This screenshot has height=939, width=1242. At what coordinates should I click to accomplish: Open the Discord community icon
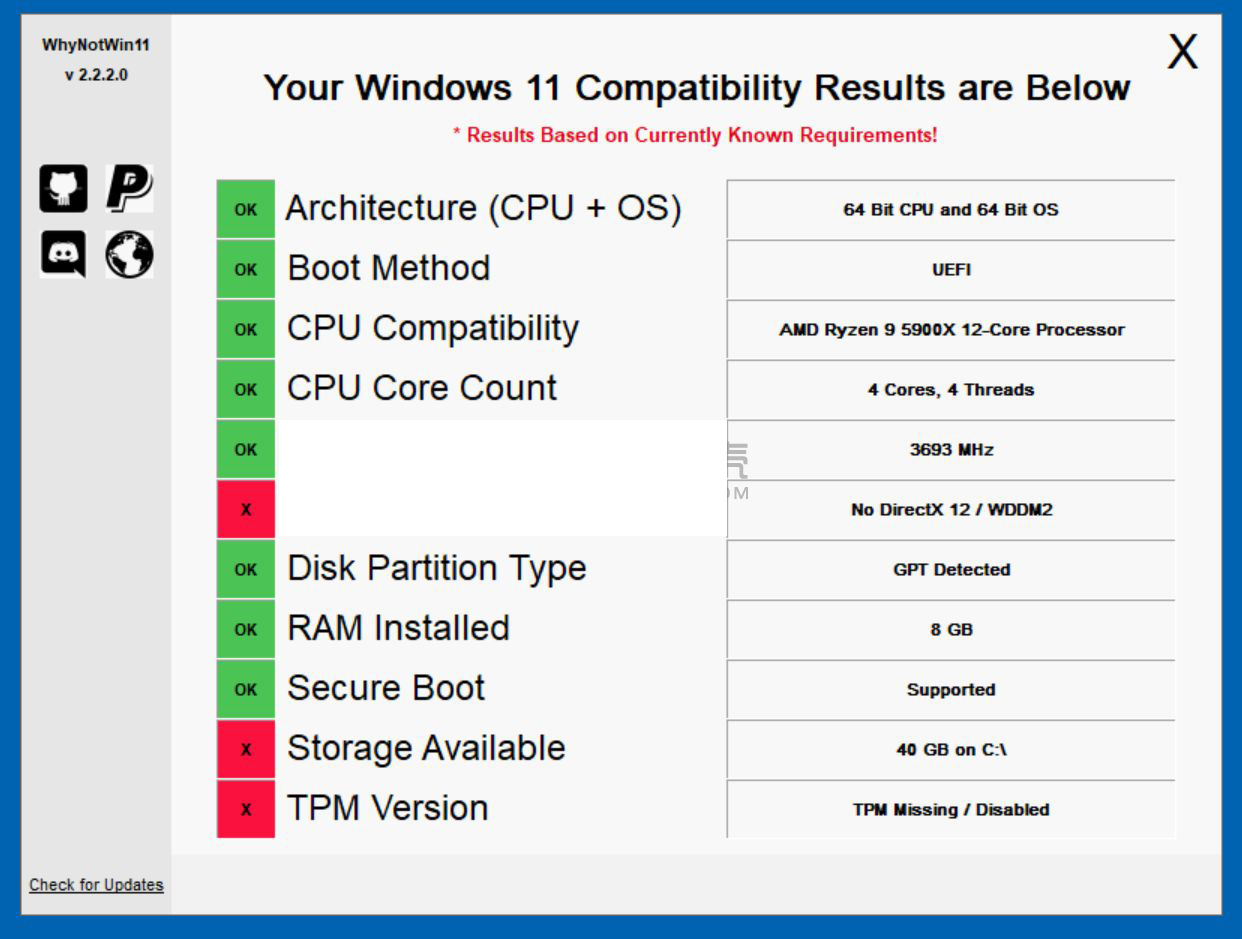coord(64,255)
